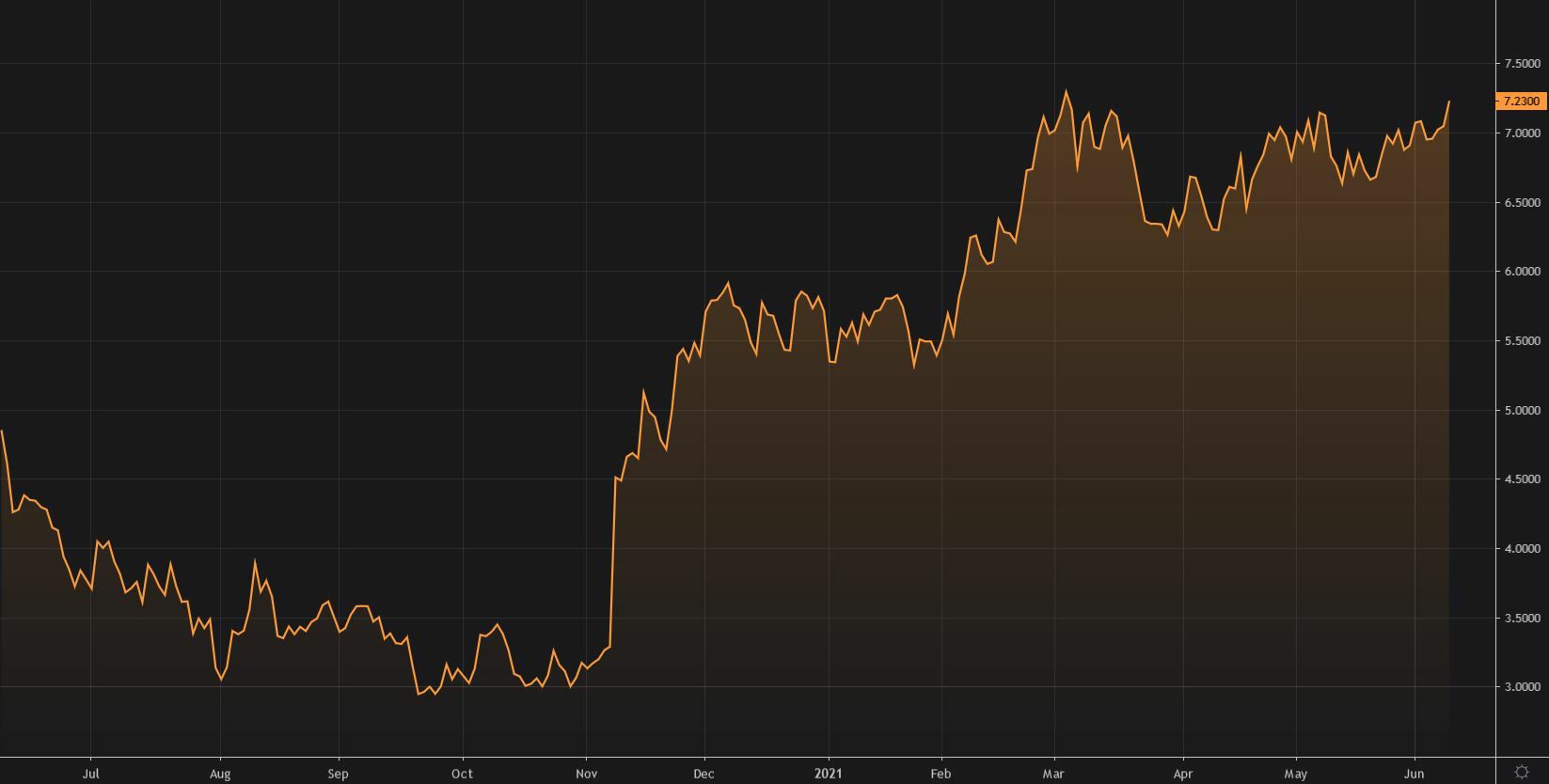Click the May label on time axis
The height and width of the screenshot is (784, 1549).
click(x=1296, y=774)
